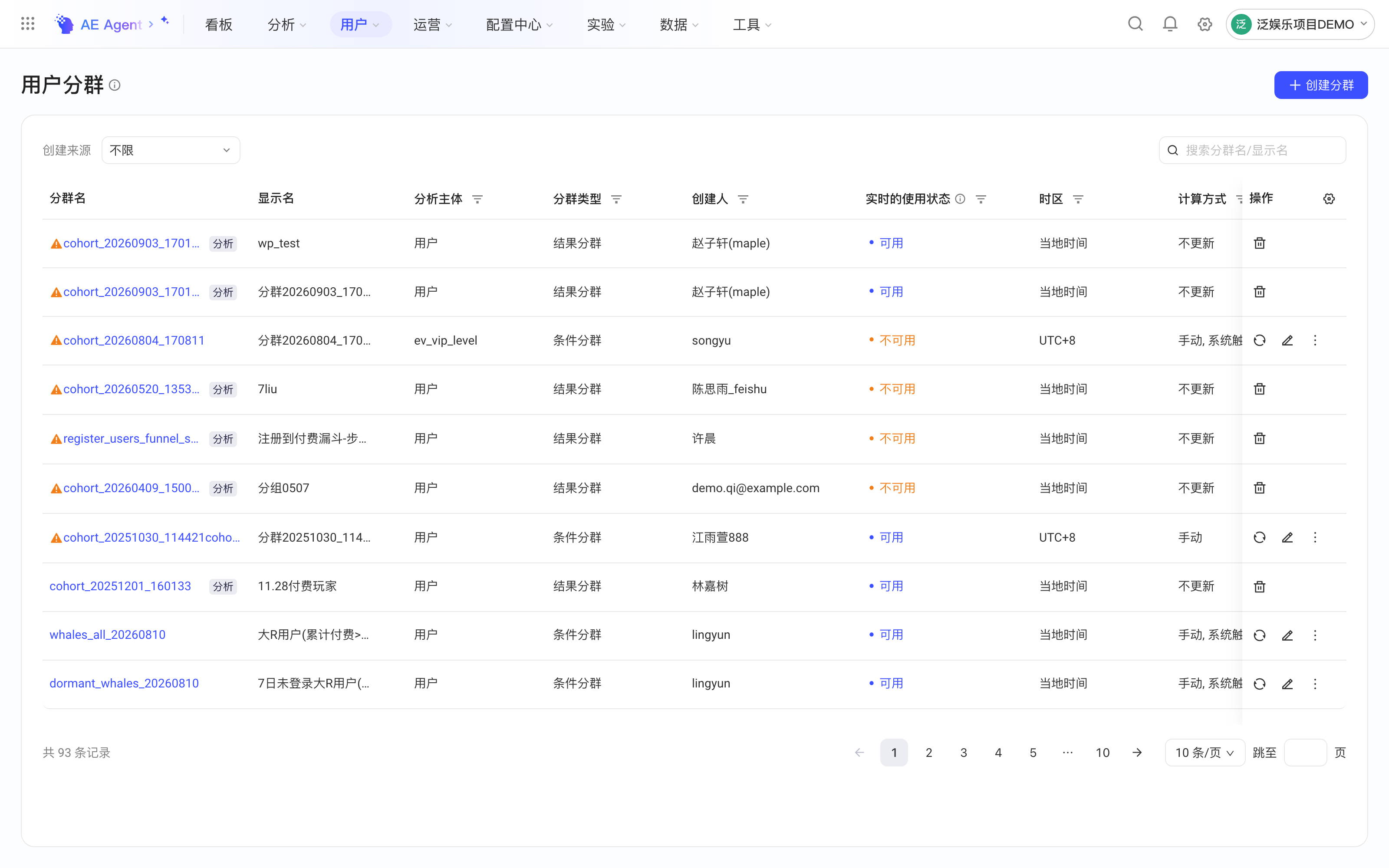Click info icon beside 用户分群 title
Screen dimensions: 1389x868
[115, 85]
